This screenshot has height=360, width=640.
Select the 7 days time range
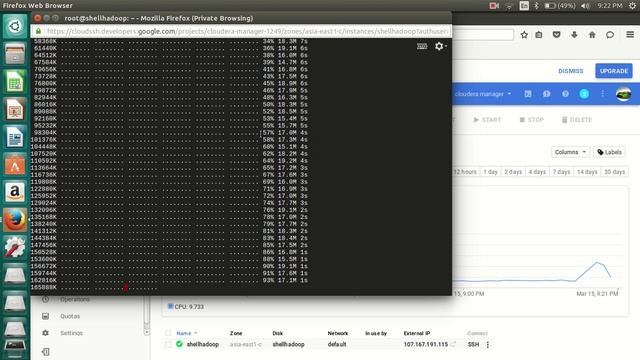(561, 172)
